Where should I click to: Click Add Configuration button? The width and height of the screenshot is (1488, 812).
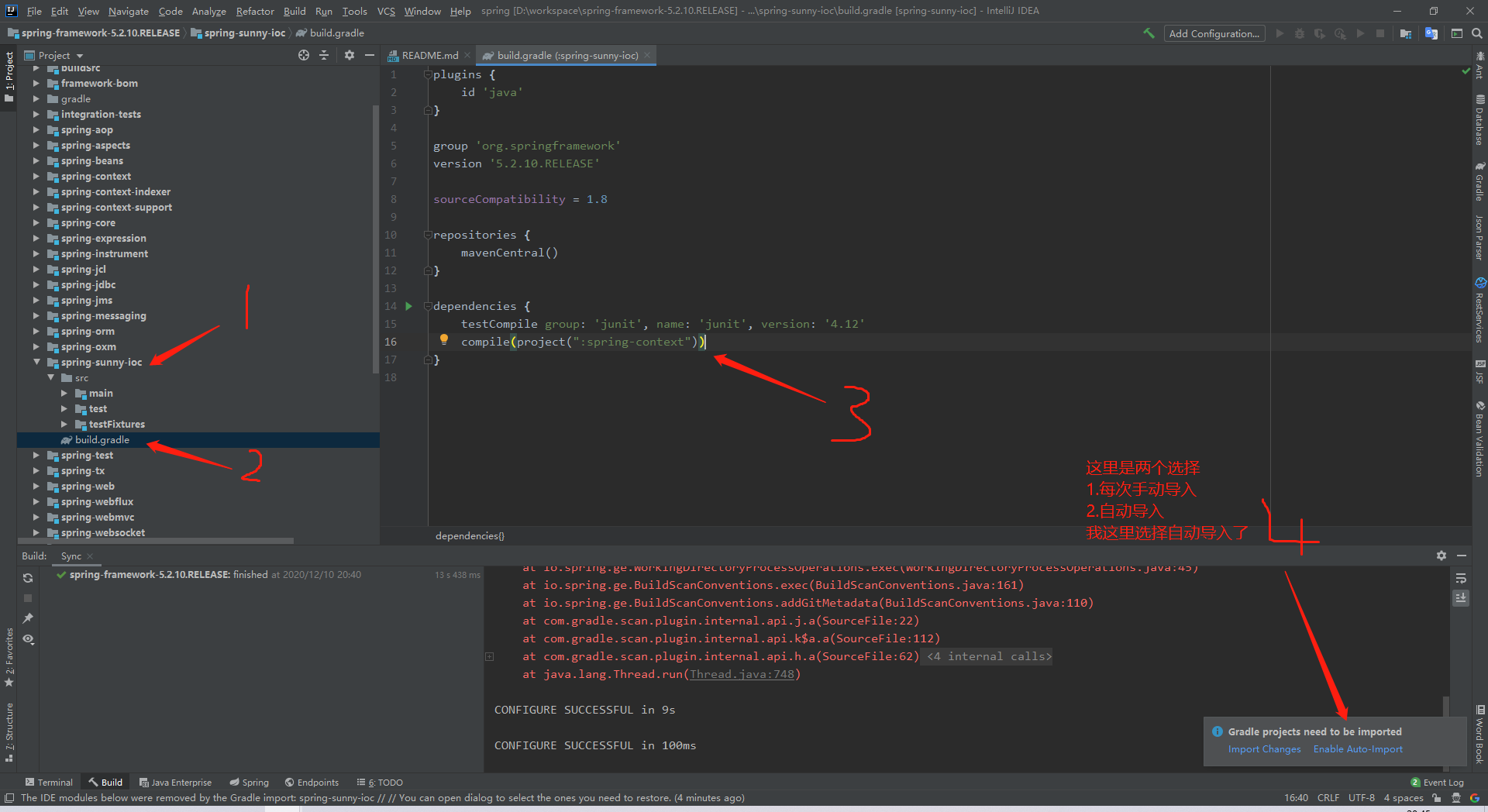1214,33
